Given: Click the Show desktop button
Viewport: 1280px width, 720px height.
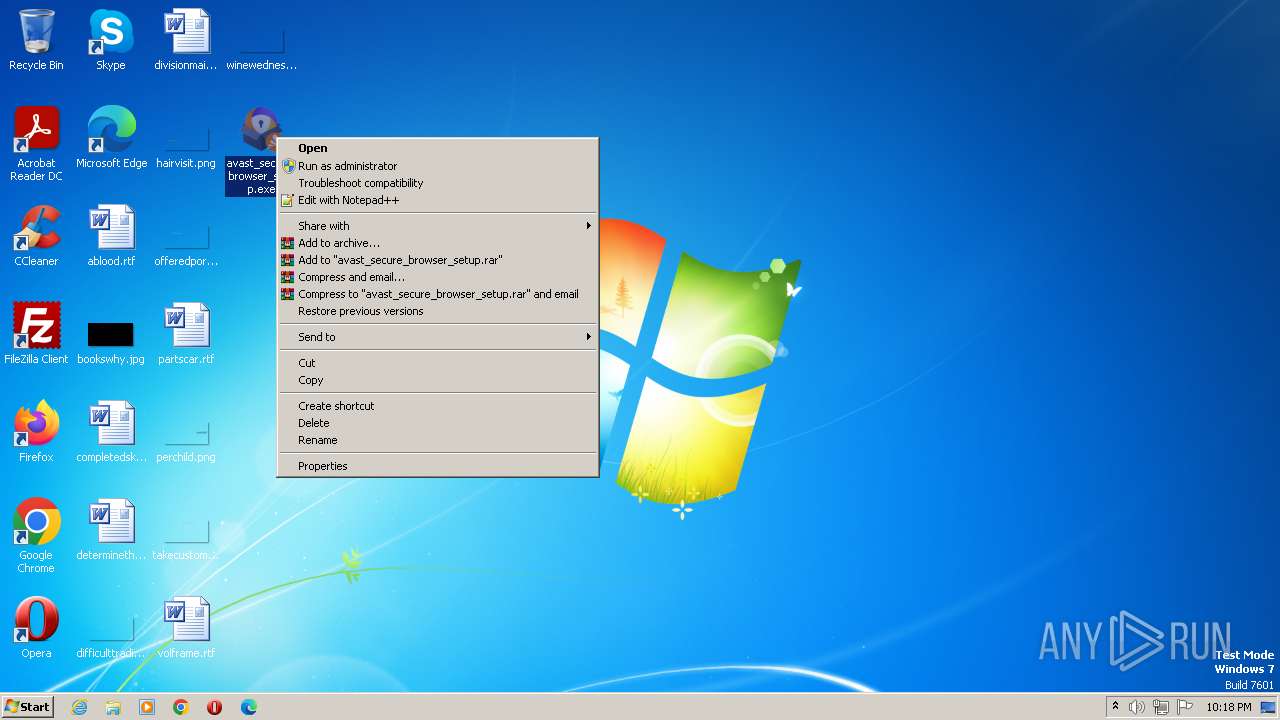Looking at the screenshot, I should (x=1269, y=707).
